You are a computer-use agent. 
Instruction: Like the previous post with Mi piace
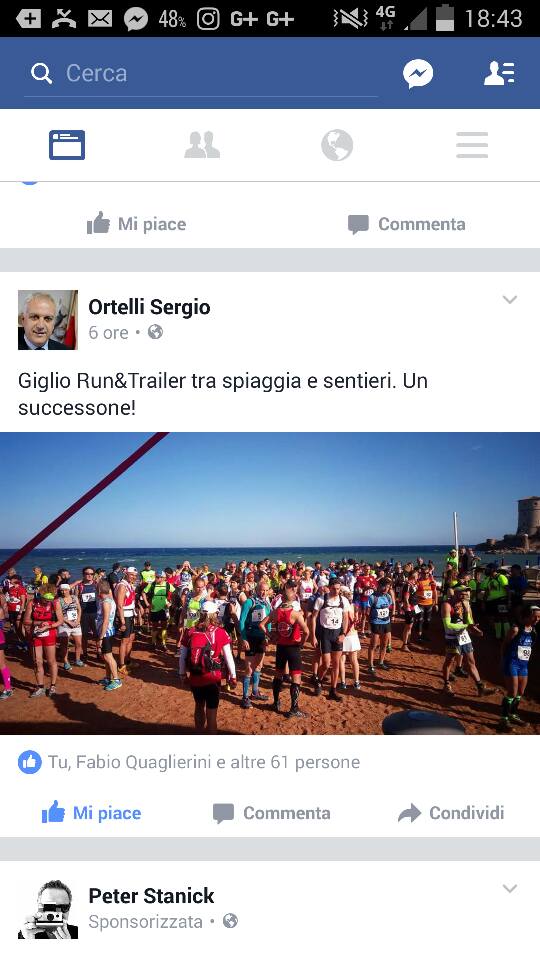coord(136,224)
